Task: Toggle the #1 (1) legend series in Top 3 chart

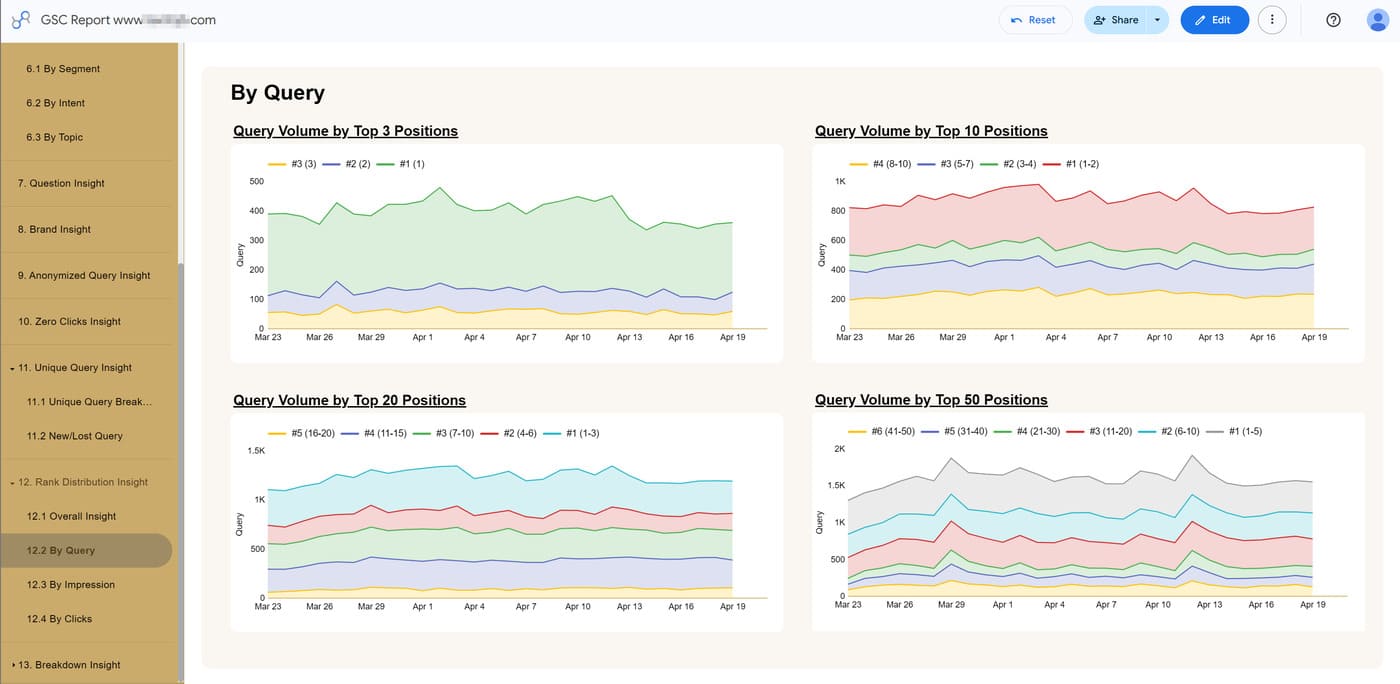Action: (401, 163)
